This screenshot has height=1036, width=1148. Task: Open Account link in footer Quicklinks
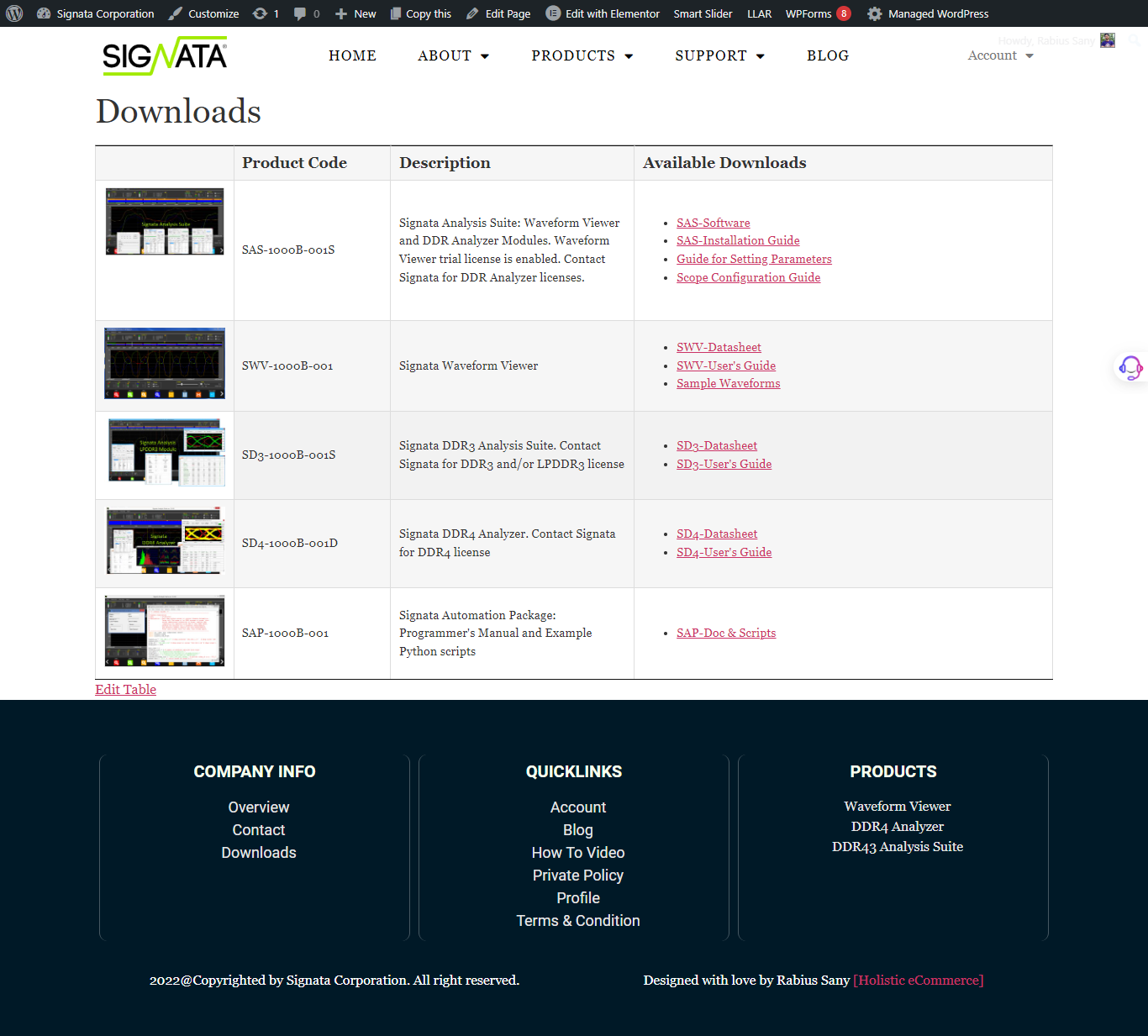point(578,807)
